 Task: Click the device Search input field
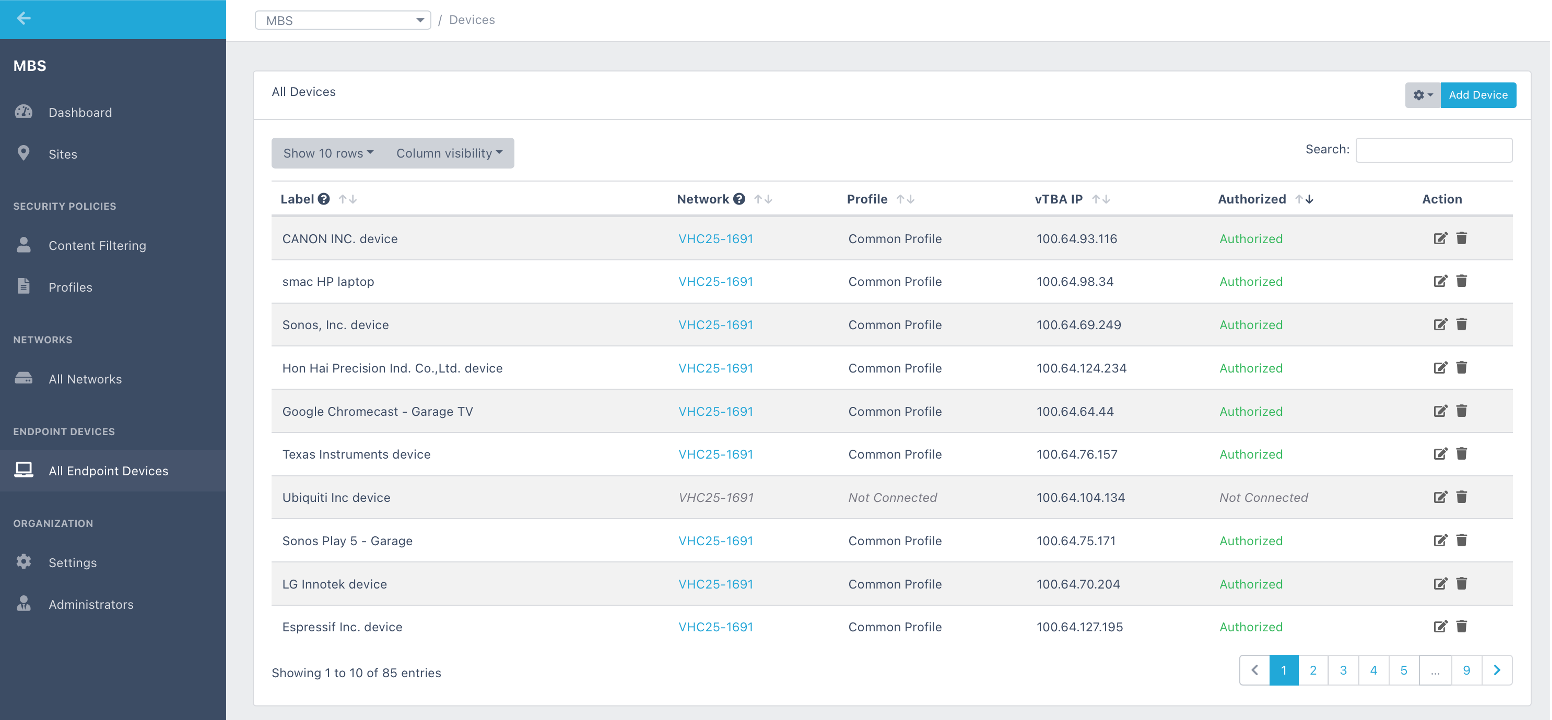pos(1434,150)
